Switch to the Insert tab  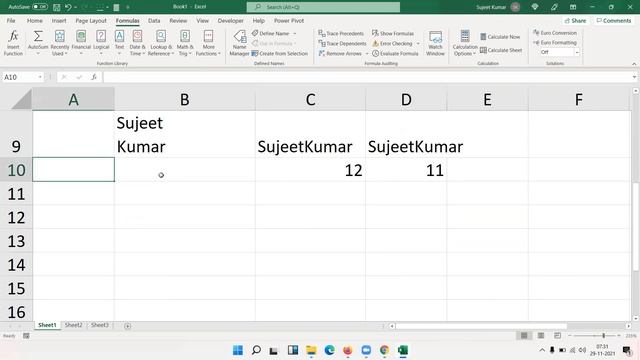59,20
